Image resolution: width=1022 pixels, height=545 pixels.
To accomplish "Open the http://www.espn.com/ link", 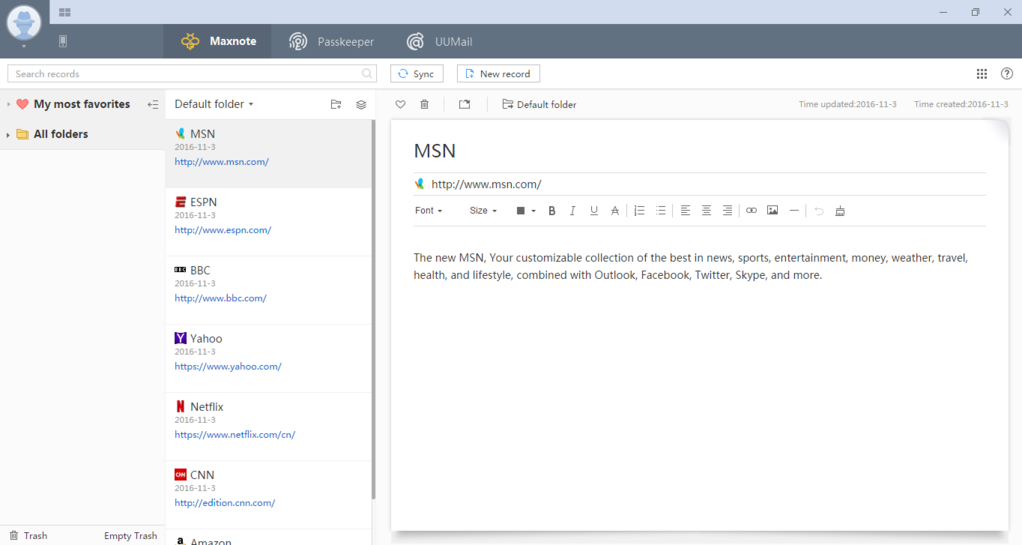I will pos(223,229).
